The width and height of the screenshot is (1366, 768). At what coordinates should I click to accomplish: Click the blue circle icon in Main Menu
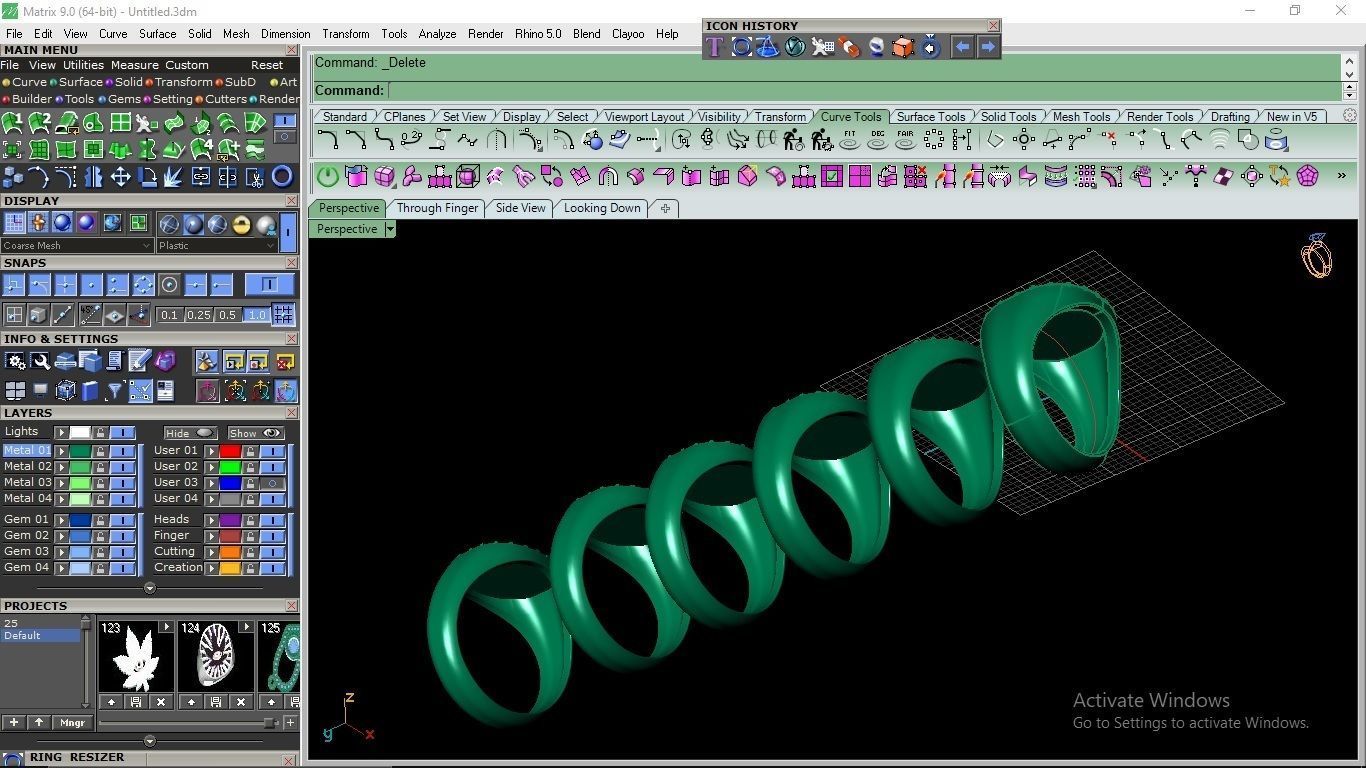coord(282,177)
